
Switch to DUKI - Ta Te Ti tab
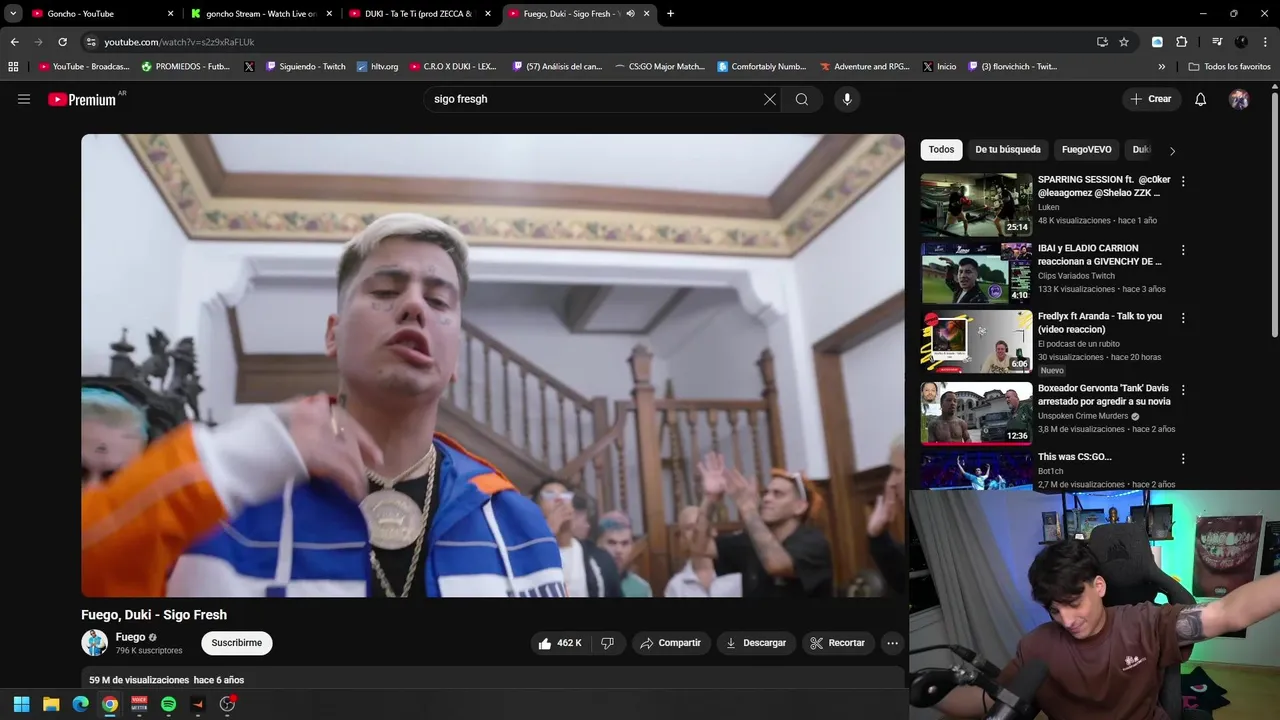pyautogui.click(x=420, y=14)
